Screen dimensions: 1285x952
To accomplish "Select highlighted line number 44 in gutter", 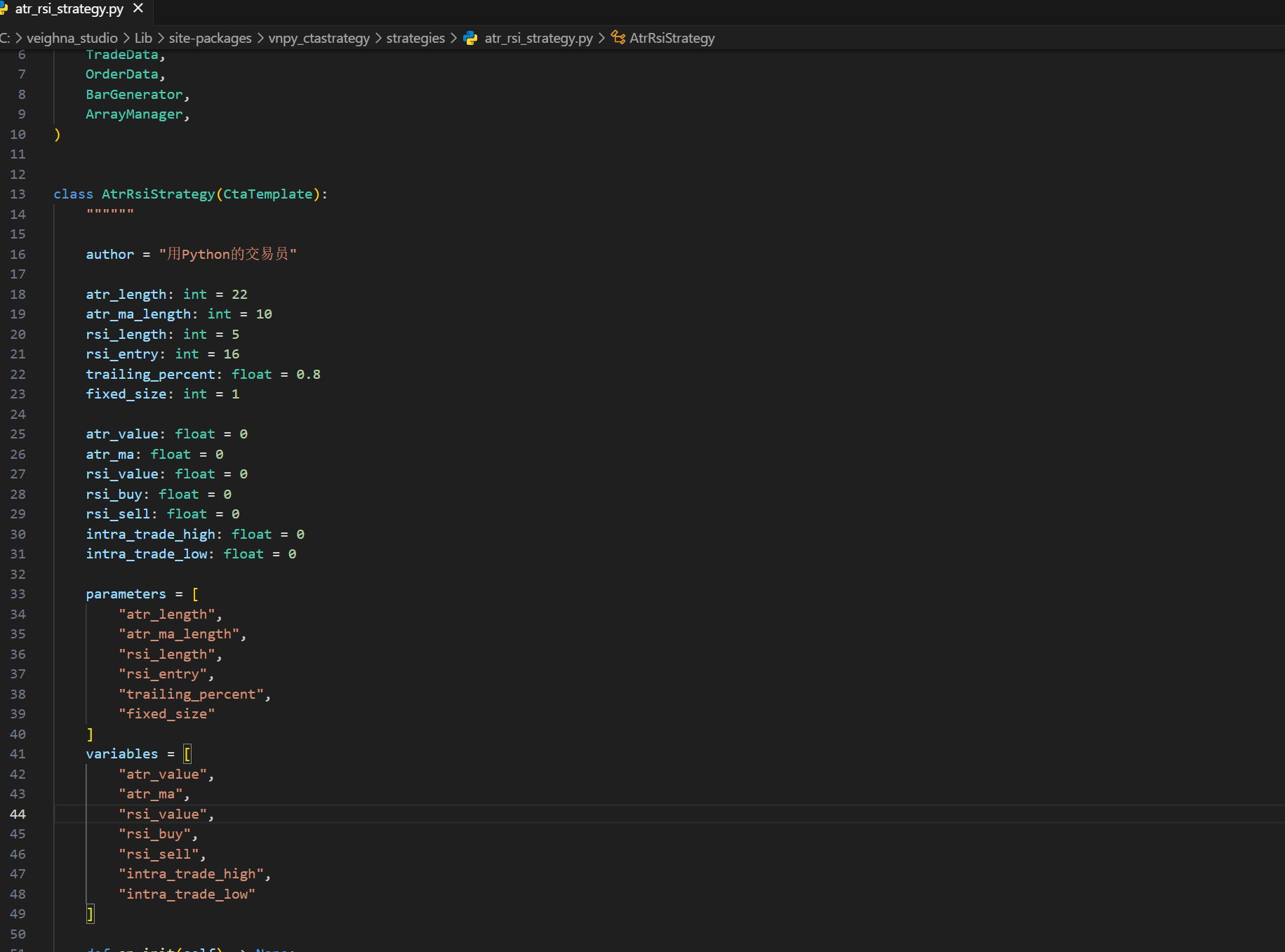I will 18,814.
